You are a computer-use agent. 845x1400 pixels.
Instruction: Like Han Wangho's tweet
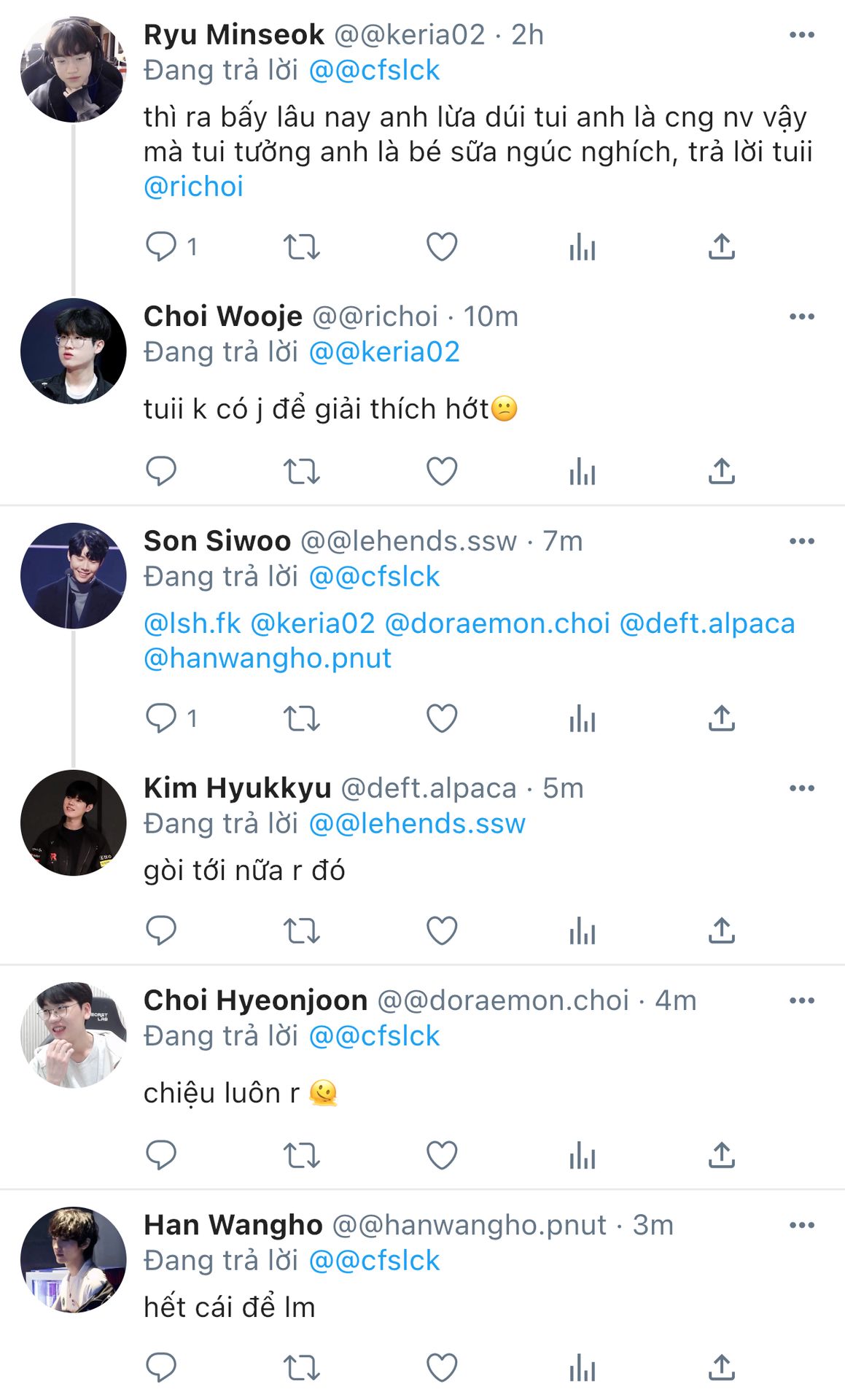(x=442, y=1368)
